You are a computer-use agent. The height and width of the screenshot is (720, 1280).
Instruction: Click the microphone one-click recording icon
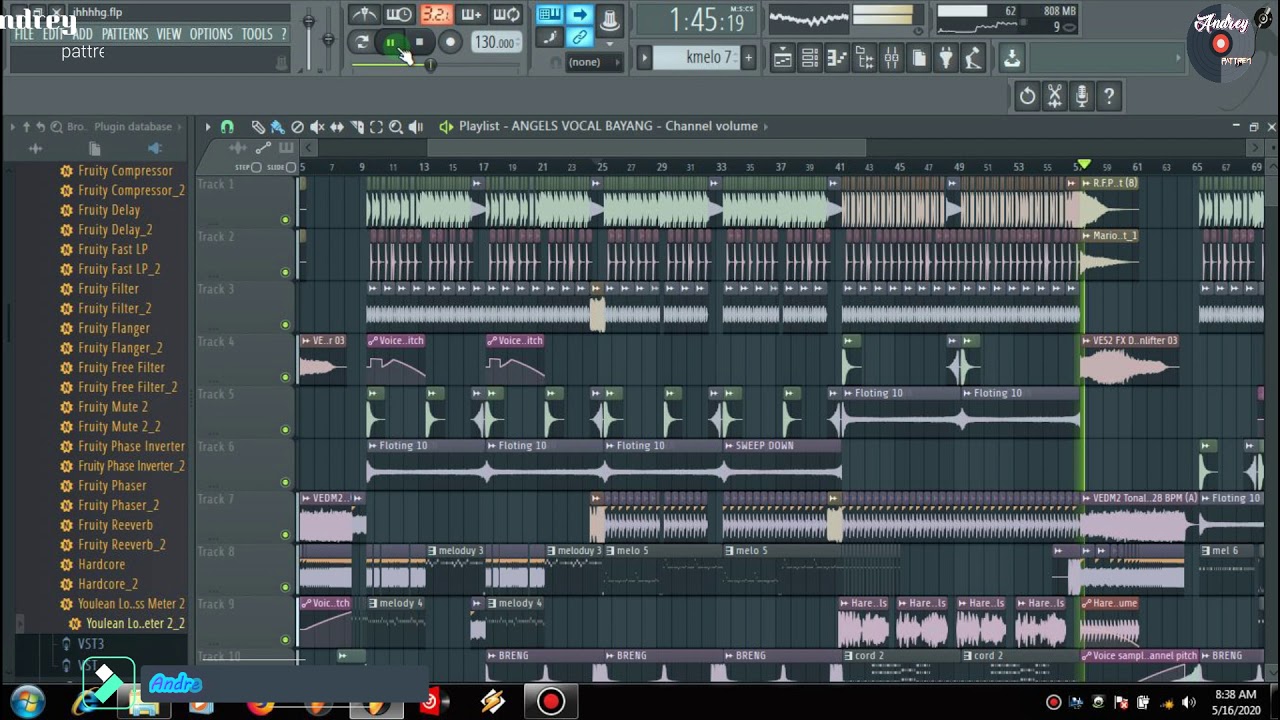pyautogui.click(x=1081, y=96)
